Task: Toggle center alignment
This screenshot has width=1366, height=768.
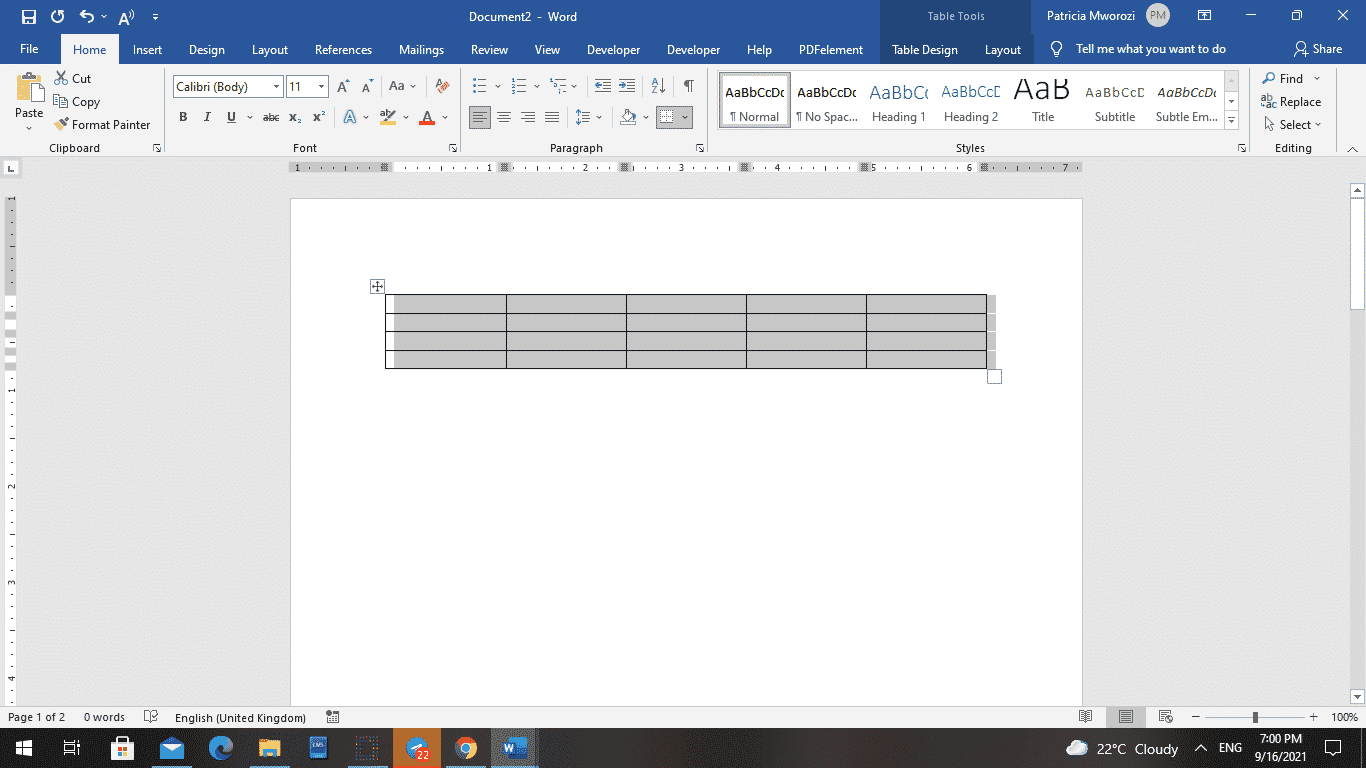Action: (x=503, y=117)
